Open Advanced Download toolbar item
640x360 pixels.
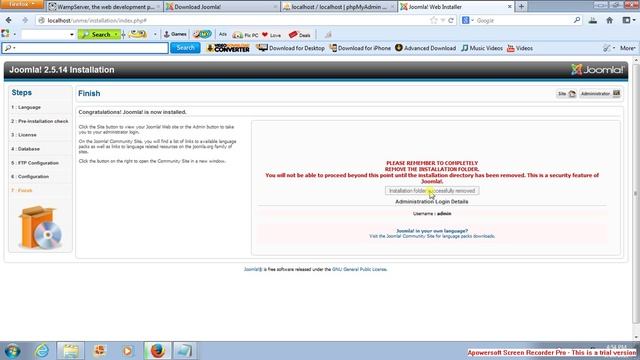[x=426, y=48]
